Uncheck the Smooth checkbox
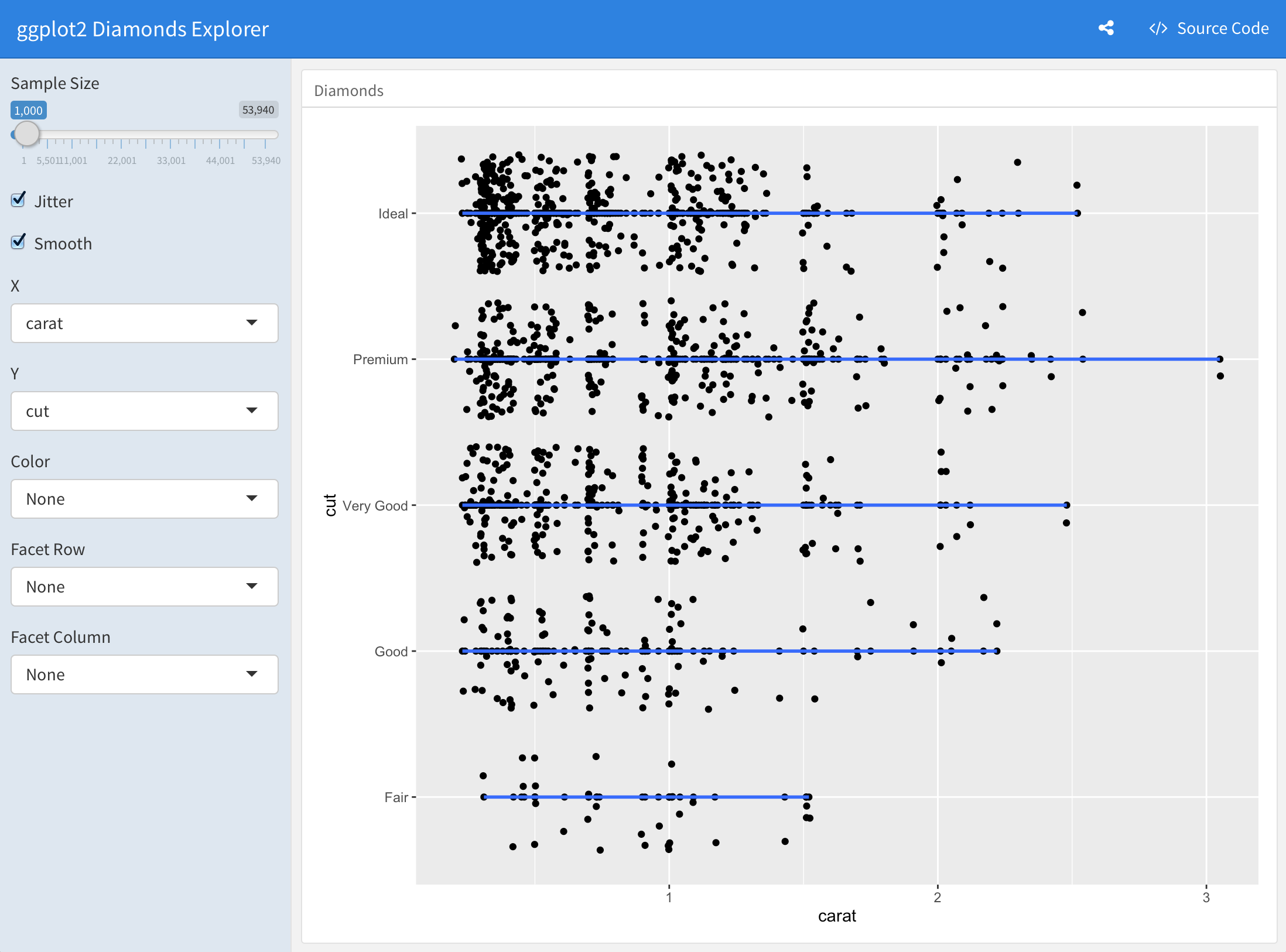The height and width of the screenshot is (952, 1286). [x=19, y=242]
